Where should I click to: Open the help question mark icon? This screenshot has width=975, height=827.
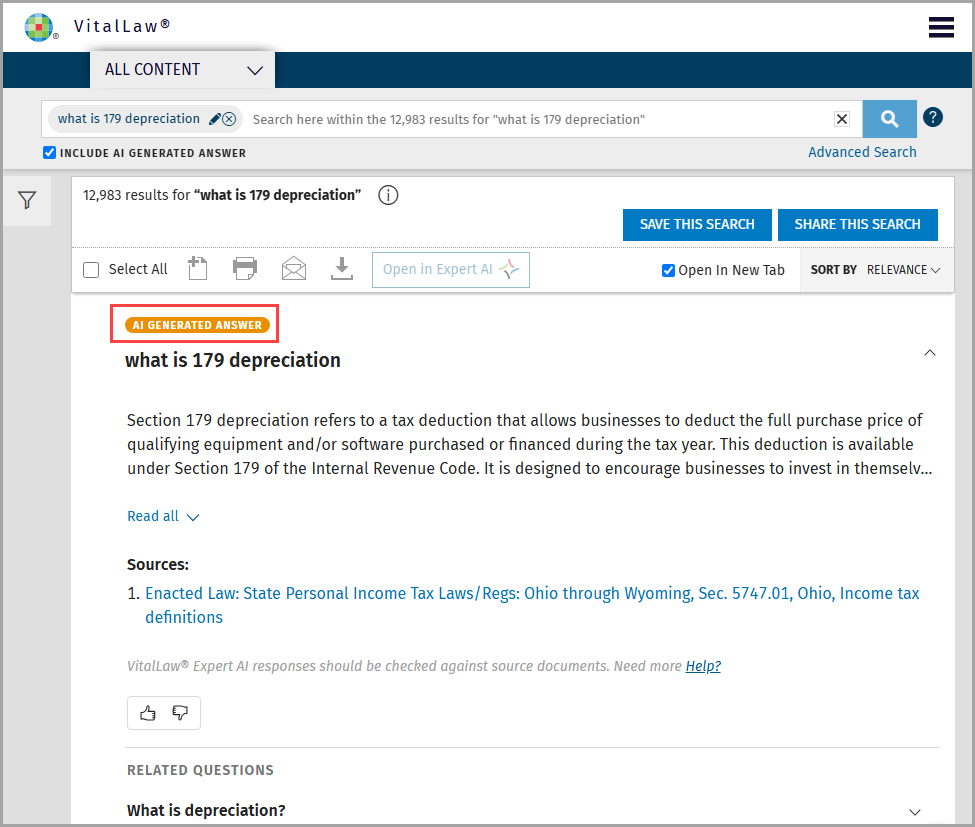pos(933,118)
